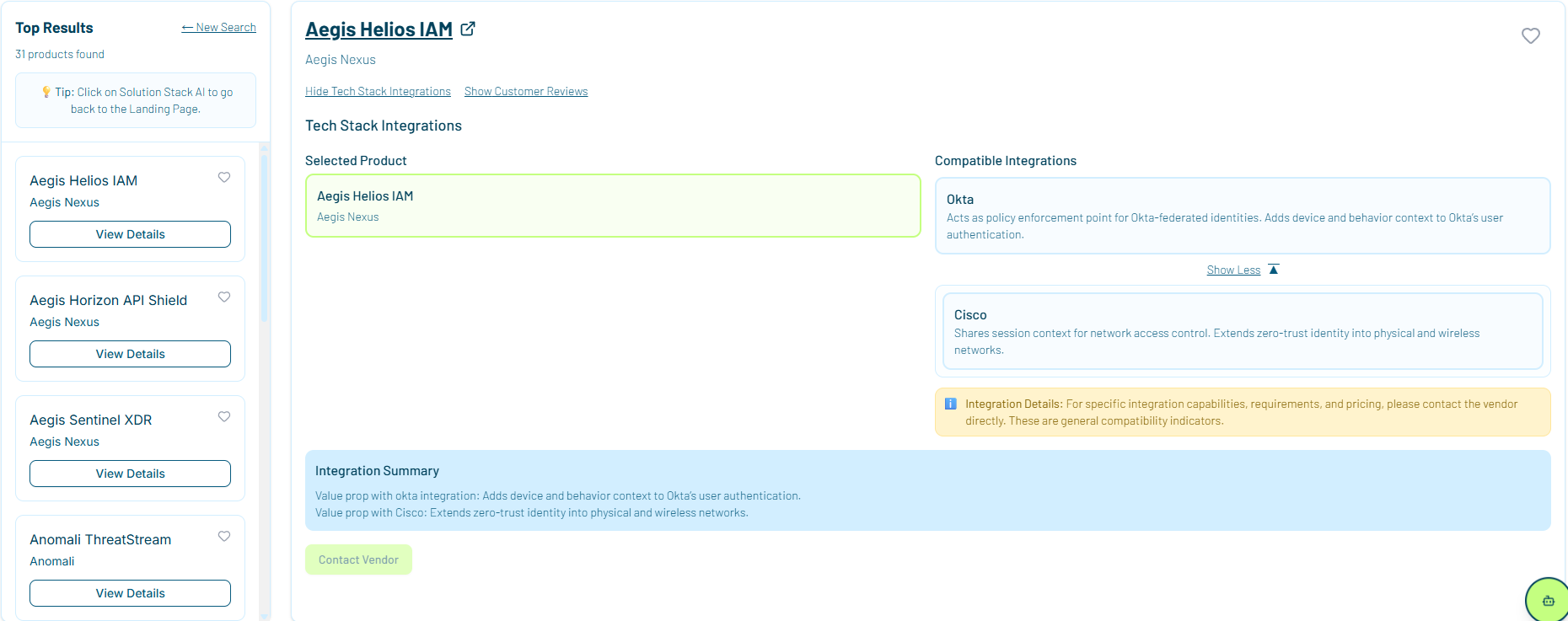Collapse integrations with Show Less link
Image resolution: width=1568 pixels, height=621 pixels.
coord(1232,270)
